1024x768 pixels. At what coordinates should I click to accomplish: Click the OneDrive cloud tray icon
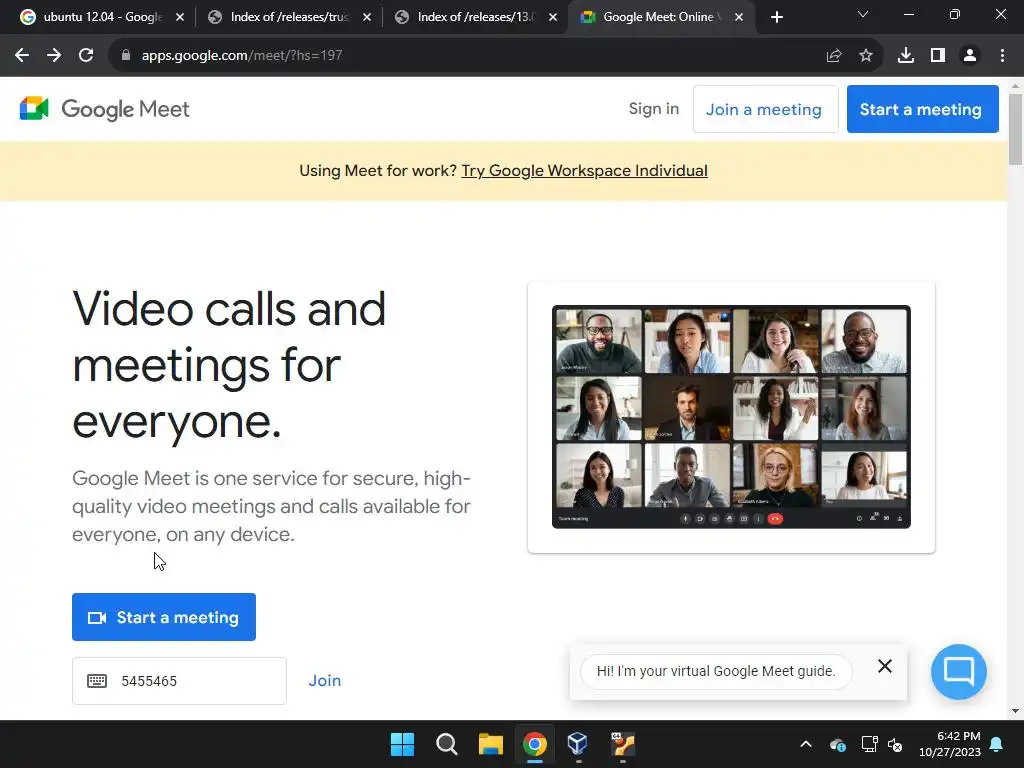(838, 744)
